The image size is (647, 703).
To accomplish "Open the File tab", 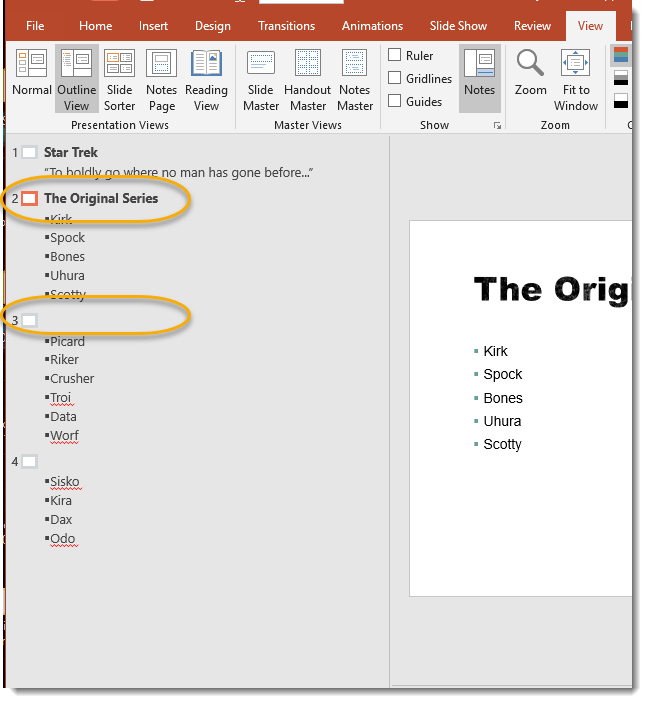I will coord(35,26).
